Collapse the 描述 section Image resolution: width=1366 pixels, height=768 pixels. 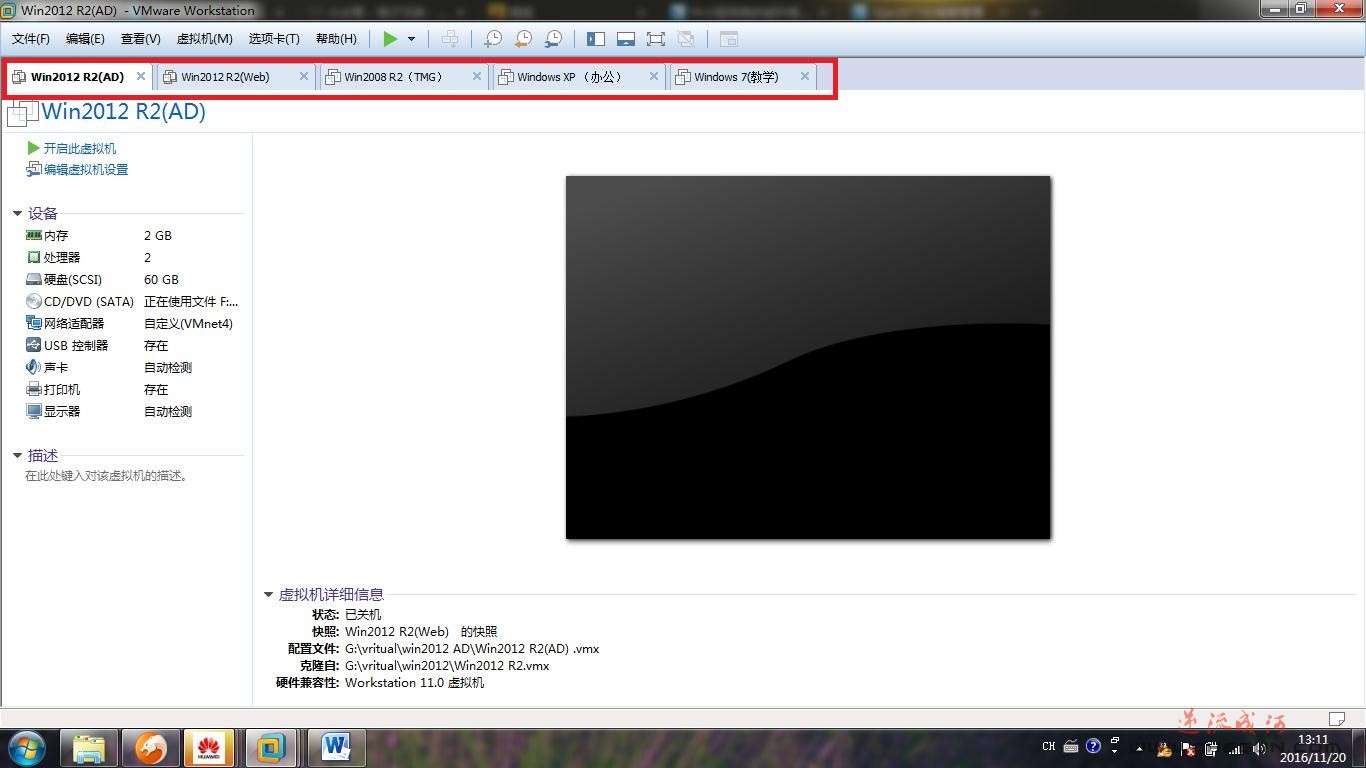(17, 455)
